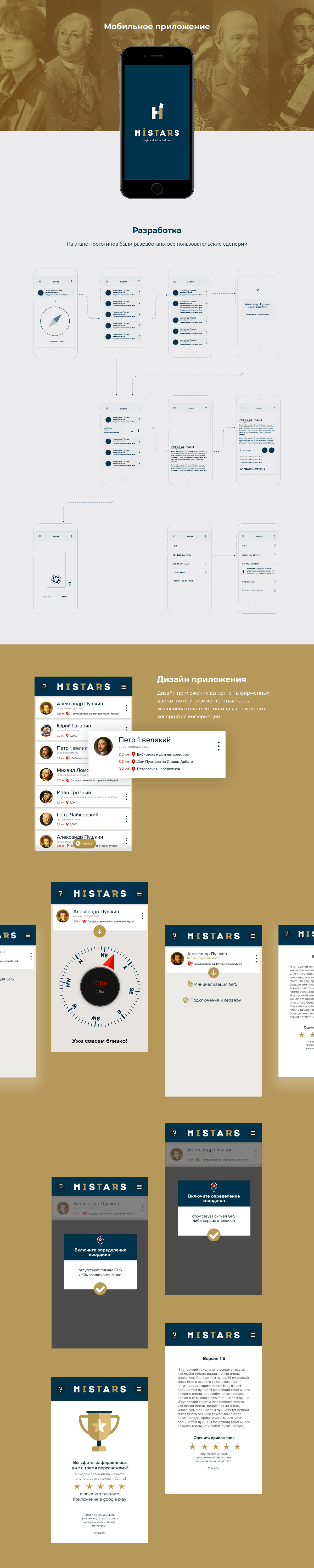
Task: Click the gold trophy award image
Action: [99, 1431]
